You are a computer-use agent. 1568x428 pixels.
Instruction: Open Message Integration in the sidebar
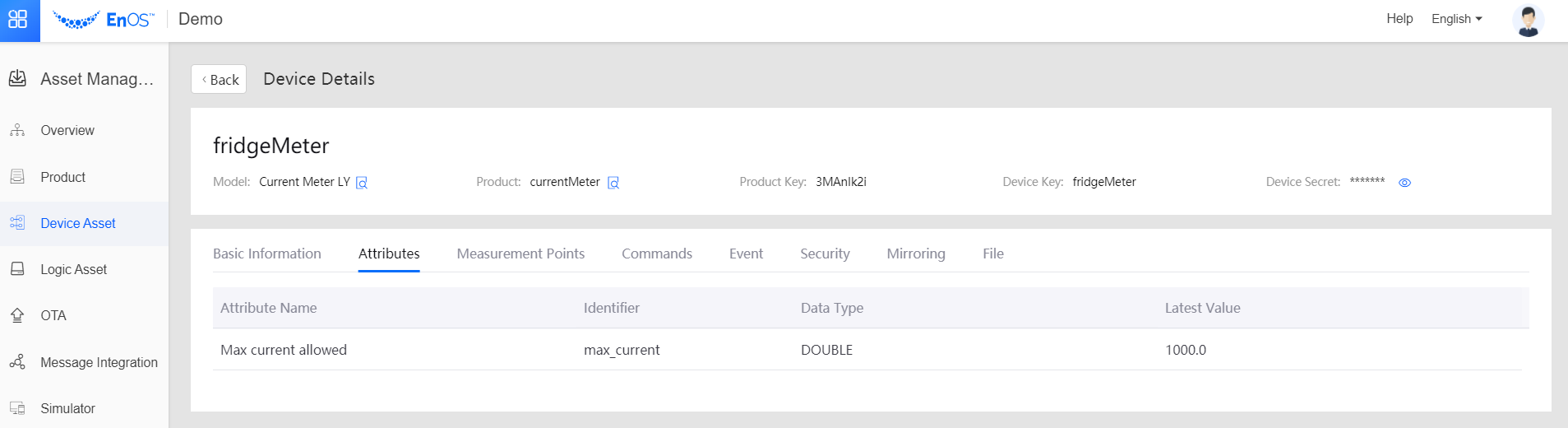coord(99,362)
